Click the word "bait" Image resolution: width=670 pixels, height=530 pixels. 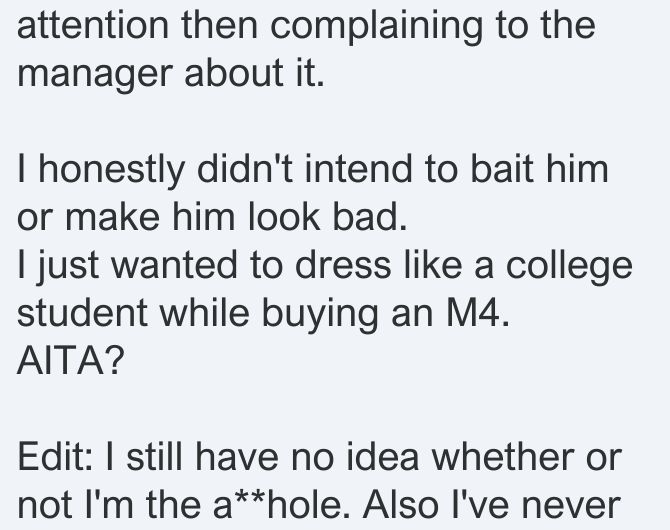point(502,168)
